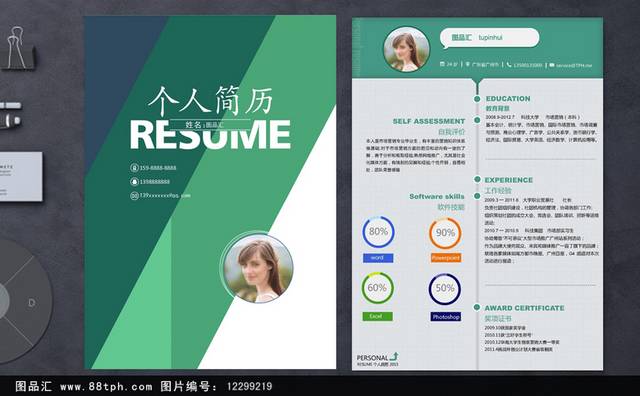This screenshot has height=396, width=640.
Task: Click the timeline dot beside Software skills
Action: (477, 196)
